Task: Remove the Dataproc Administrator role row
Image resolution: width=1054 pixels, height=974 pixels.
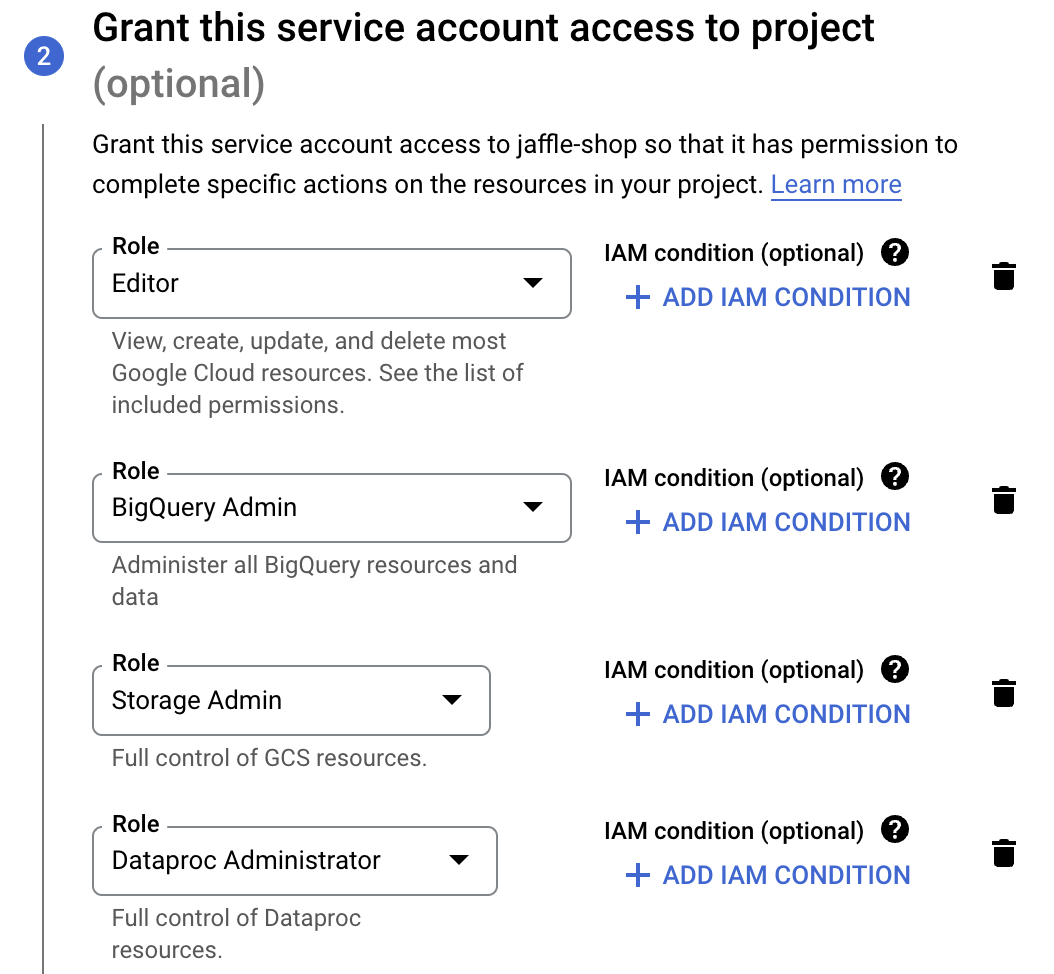Action: (1003, 853)
